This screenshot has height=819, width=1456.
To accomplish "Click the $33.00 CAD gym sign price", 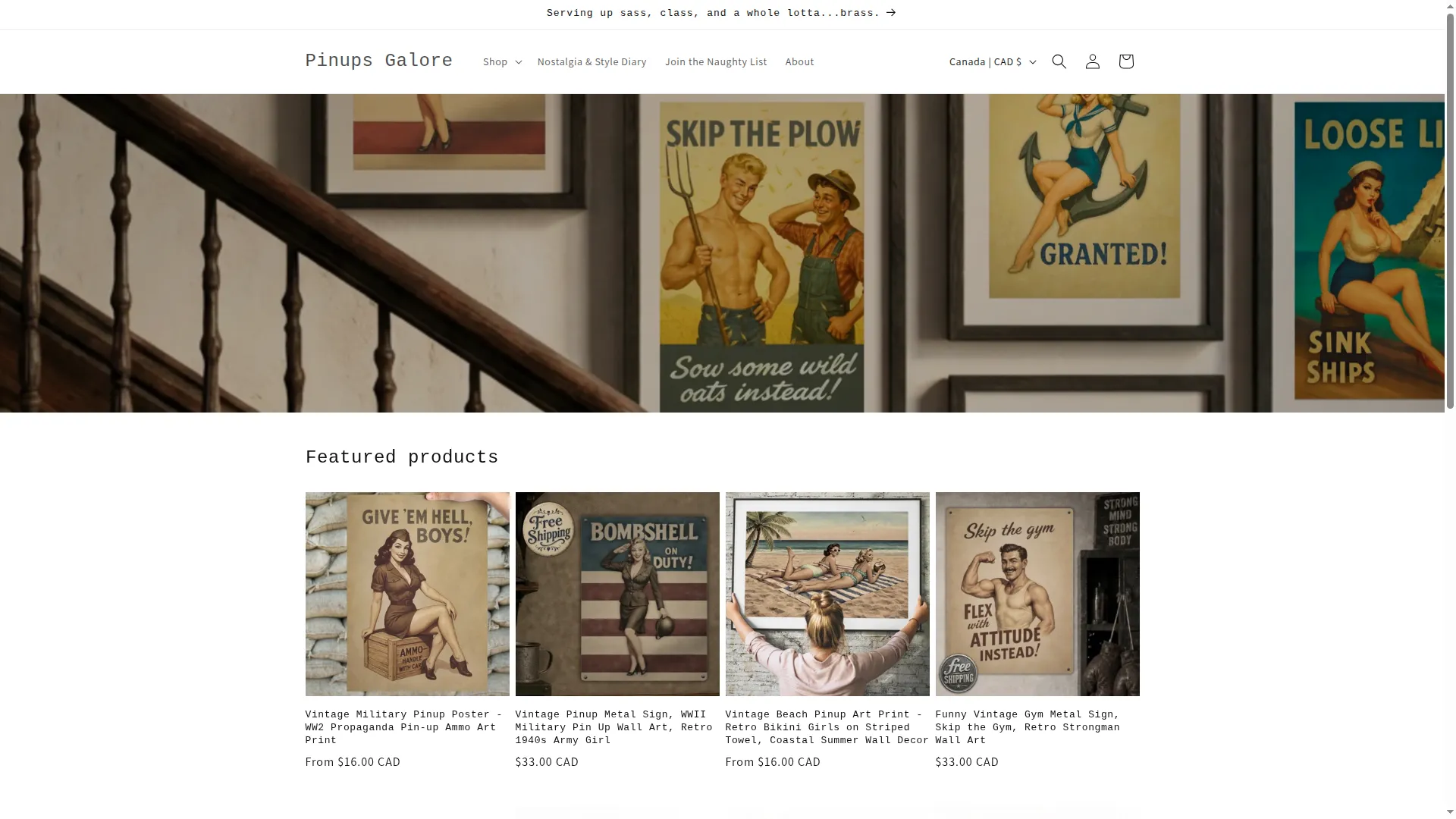I will tap(967, 762).
